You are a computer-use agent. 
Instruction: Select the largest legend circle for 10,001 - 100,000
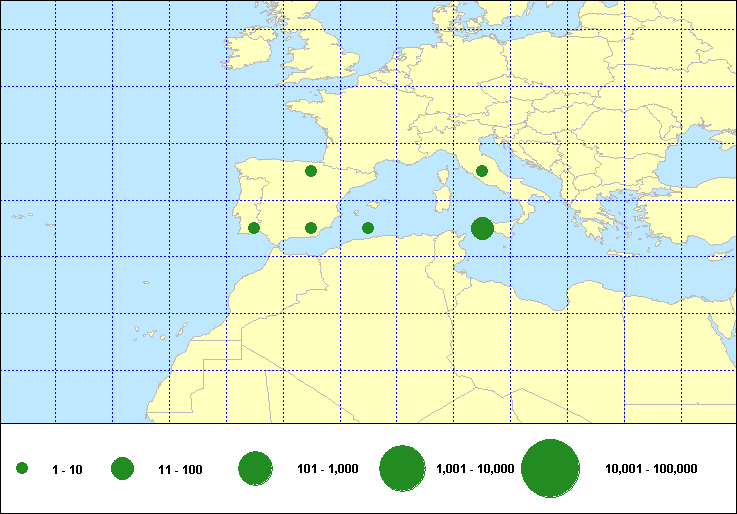pos(551,469)
